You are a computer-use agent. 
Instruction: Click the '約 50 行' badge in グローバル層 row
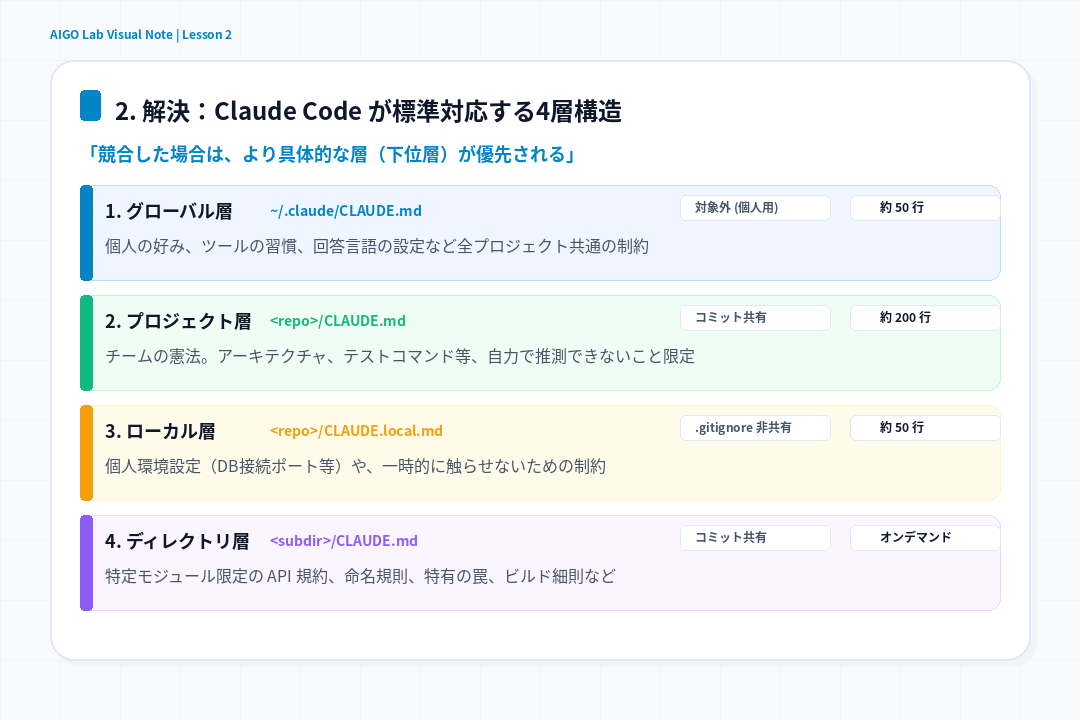pos(924,208)
